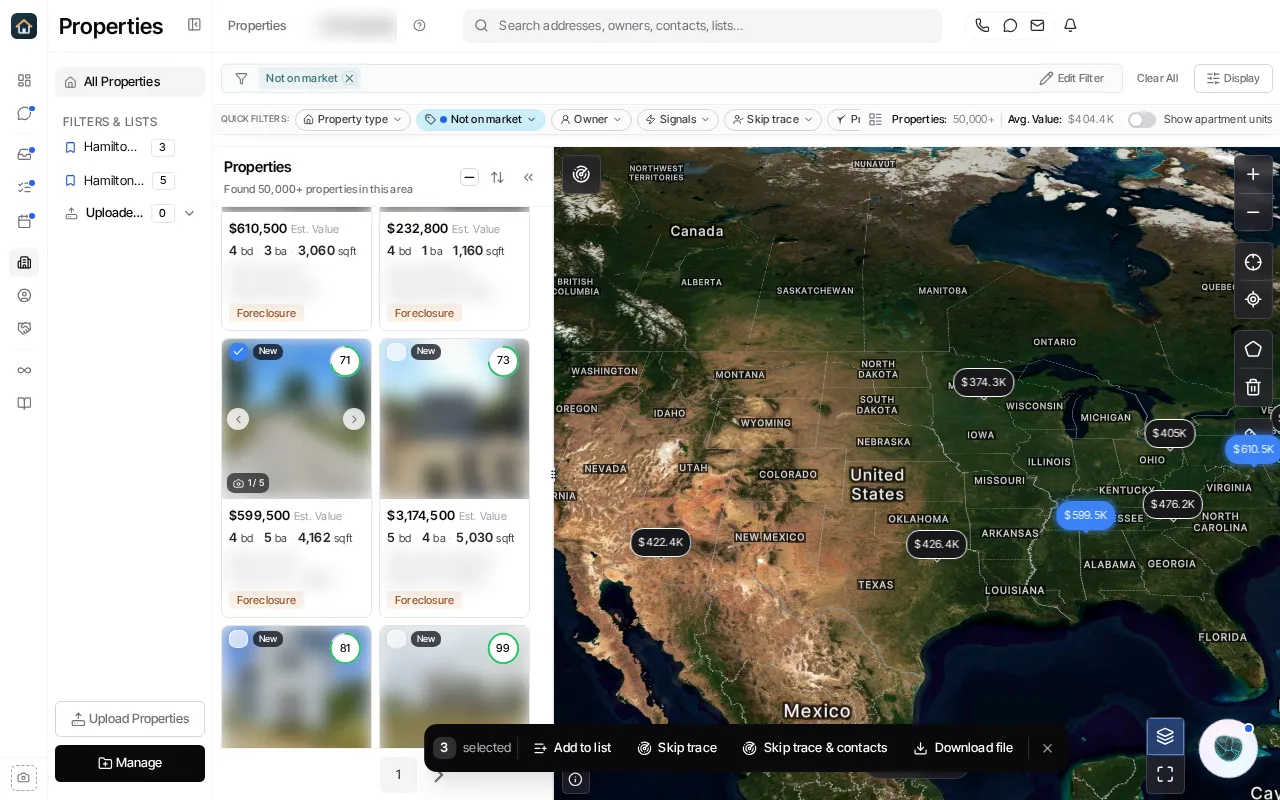The width and height of the screenshot is (1280, 800).
Task: Click the radar scan icon on map
Action: (581, 174)
